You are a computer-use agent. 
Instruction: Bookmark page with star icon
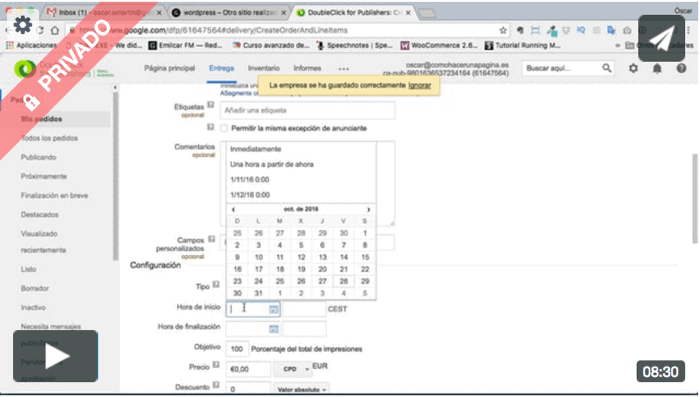pos(503,30)
